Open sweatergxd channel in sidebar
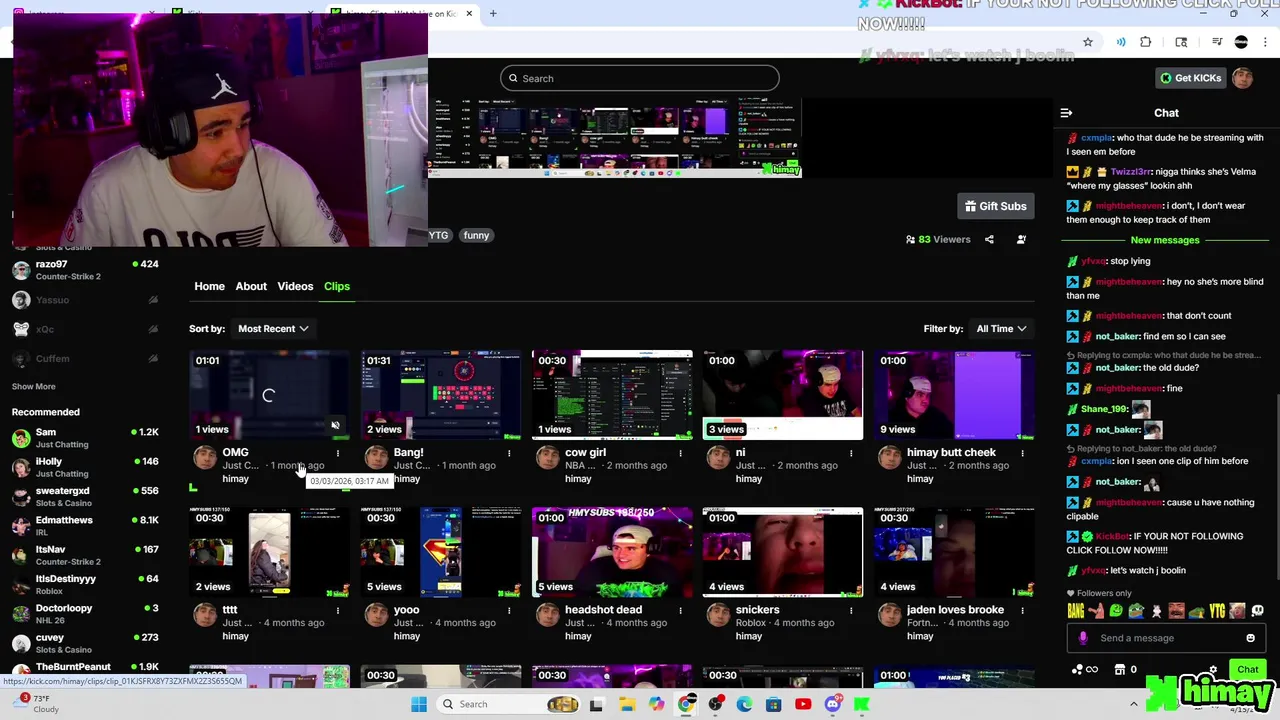The width and height of the screenshot is (1280, 720). click(x=85, y=496)
